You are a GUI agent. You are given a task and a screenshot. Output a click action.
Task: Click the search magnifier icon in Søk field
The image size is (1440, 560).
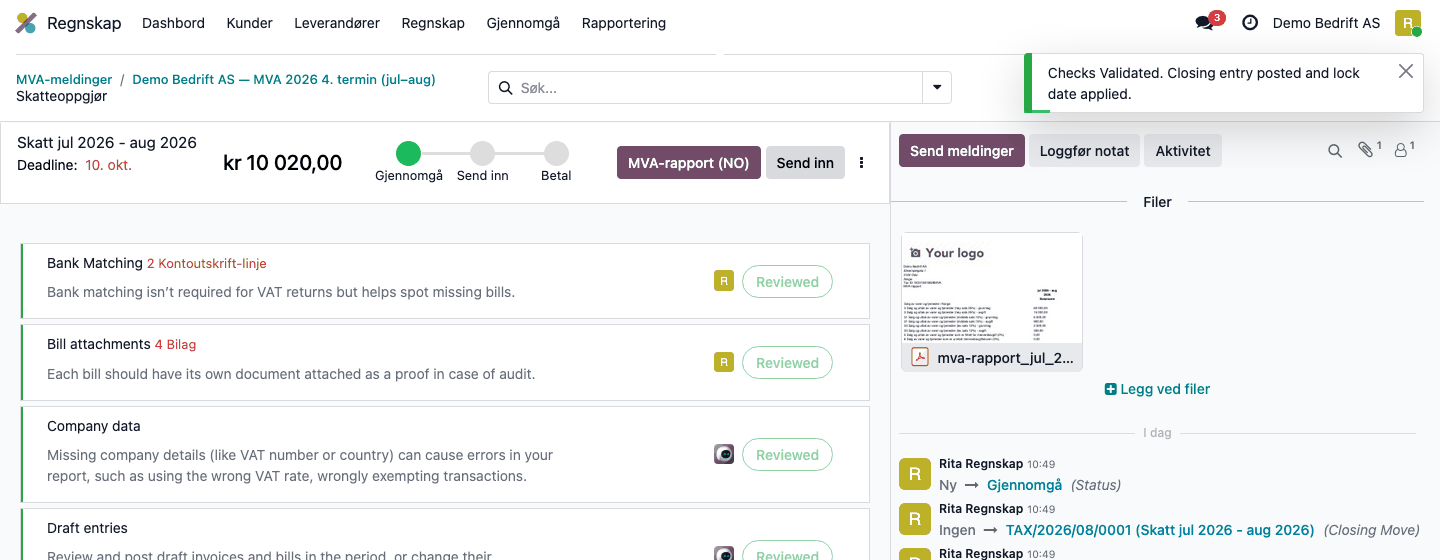[505, 88]
